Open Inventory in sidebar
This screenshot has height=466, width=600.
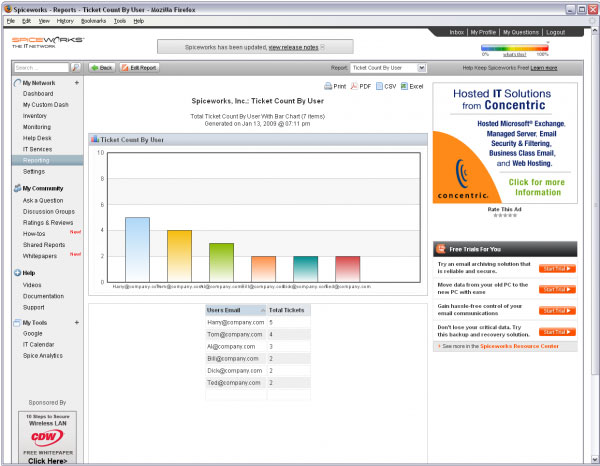(x=34, y=116)
